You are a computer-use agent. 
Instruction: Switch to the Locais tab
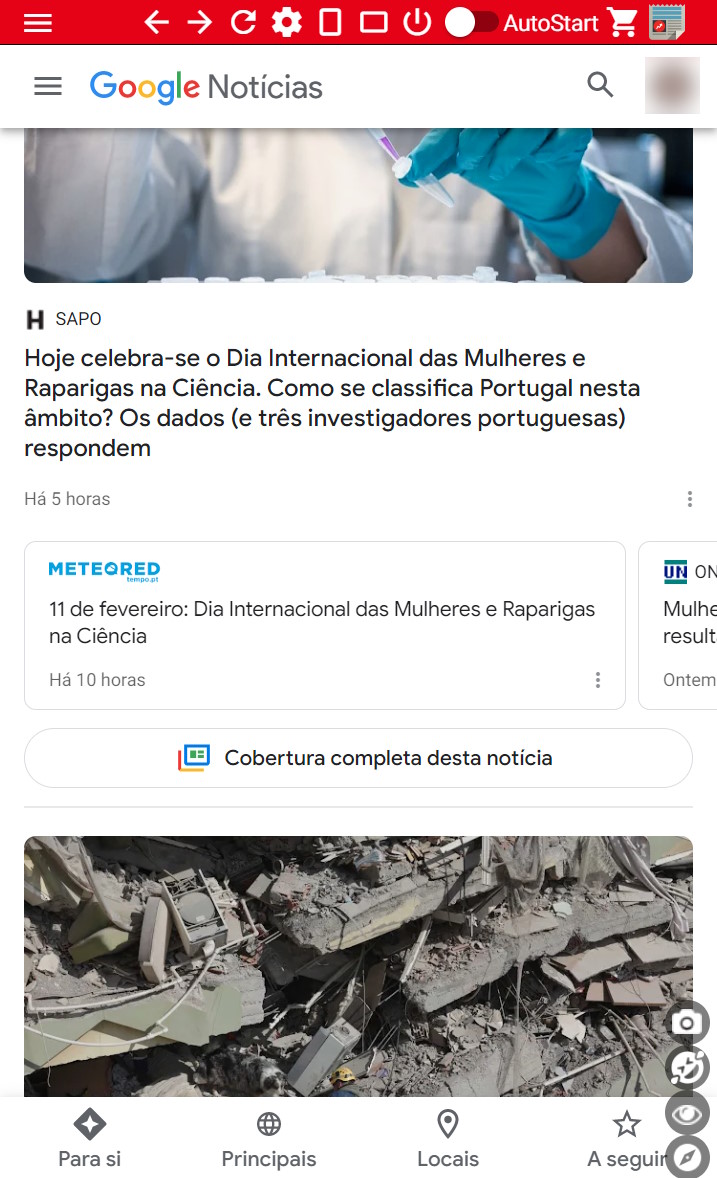tap(448, 1140)
